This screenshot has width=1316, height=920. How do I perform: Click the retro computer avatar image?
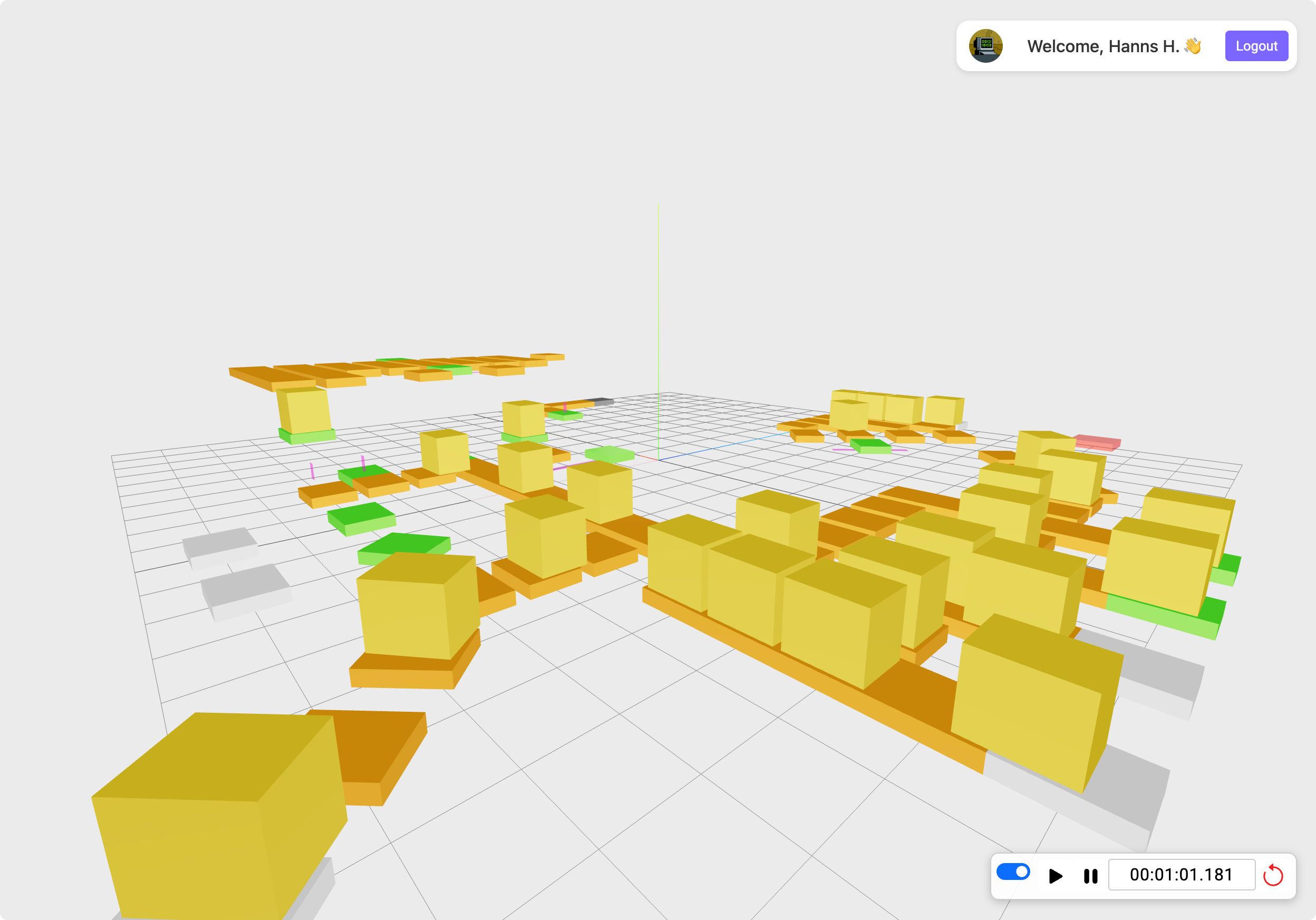click(x=985, y=46)
